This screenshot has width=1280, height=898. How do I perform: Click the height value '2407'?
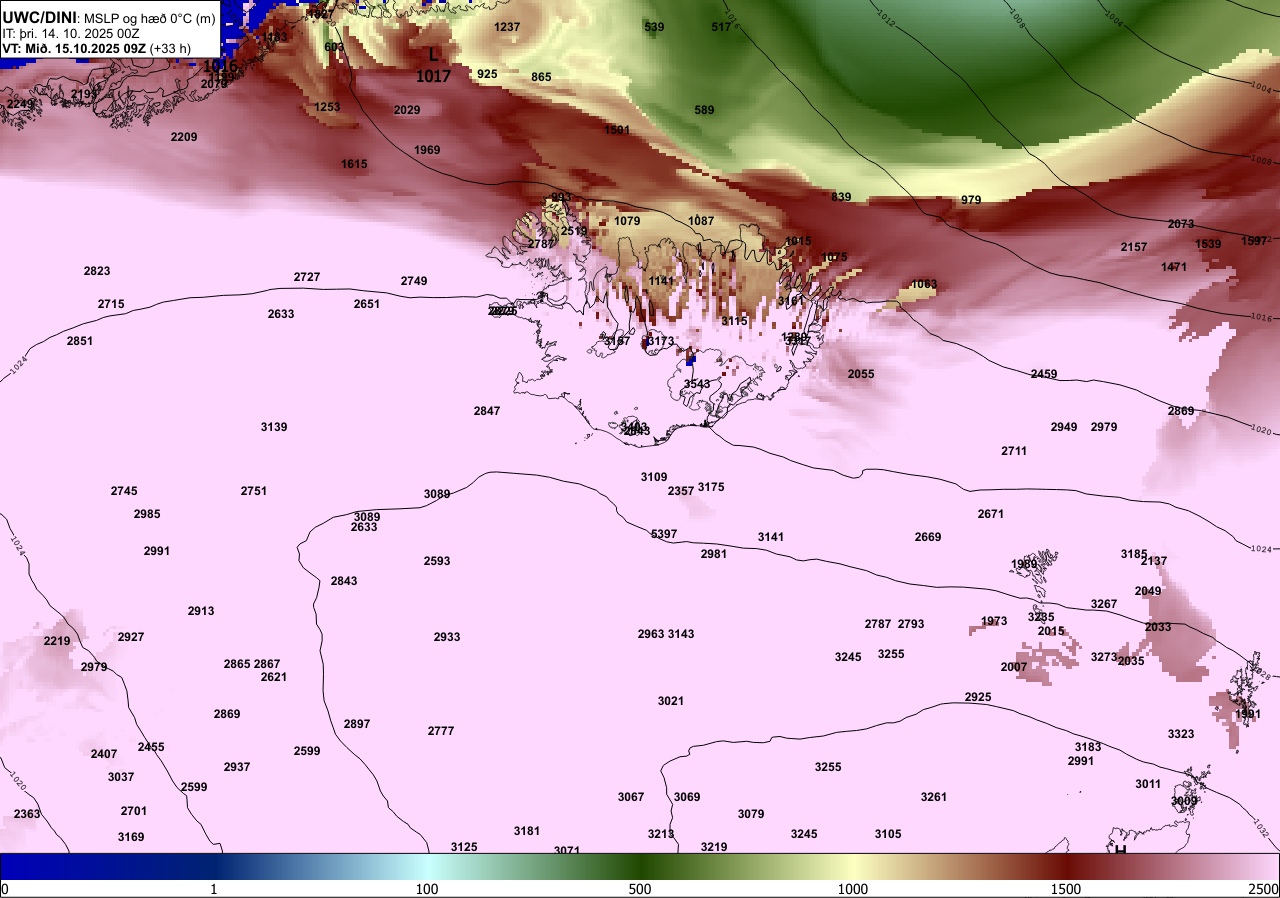(104, 754)
